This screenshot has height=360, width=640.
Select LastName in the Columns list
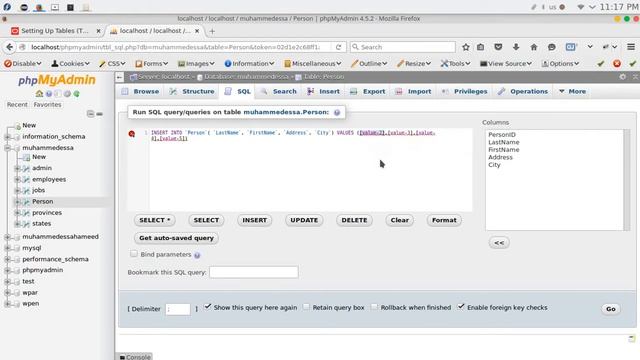pos(504,142)
